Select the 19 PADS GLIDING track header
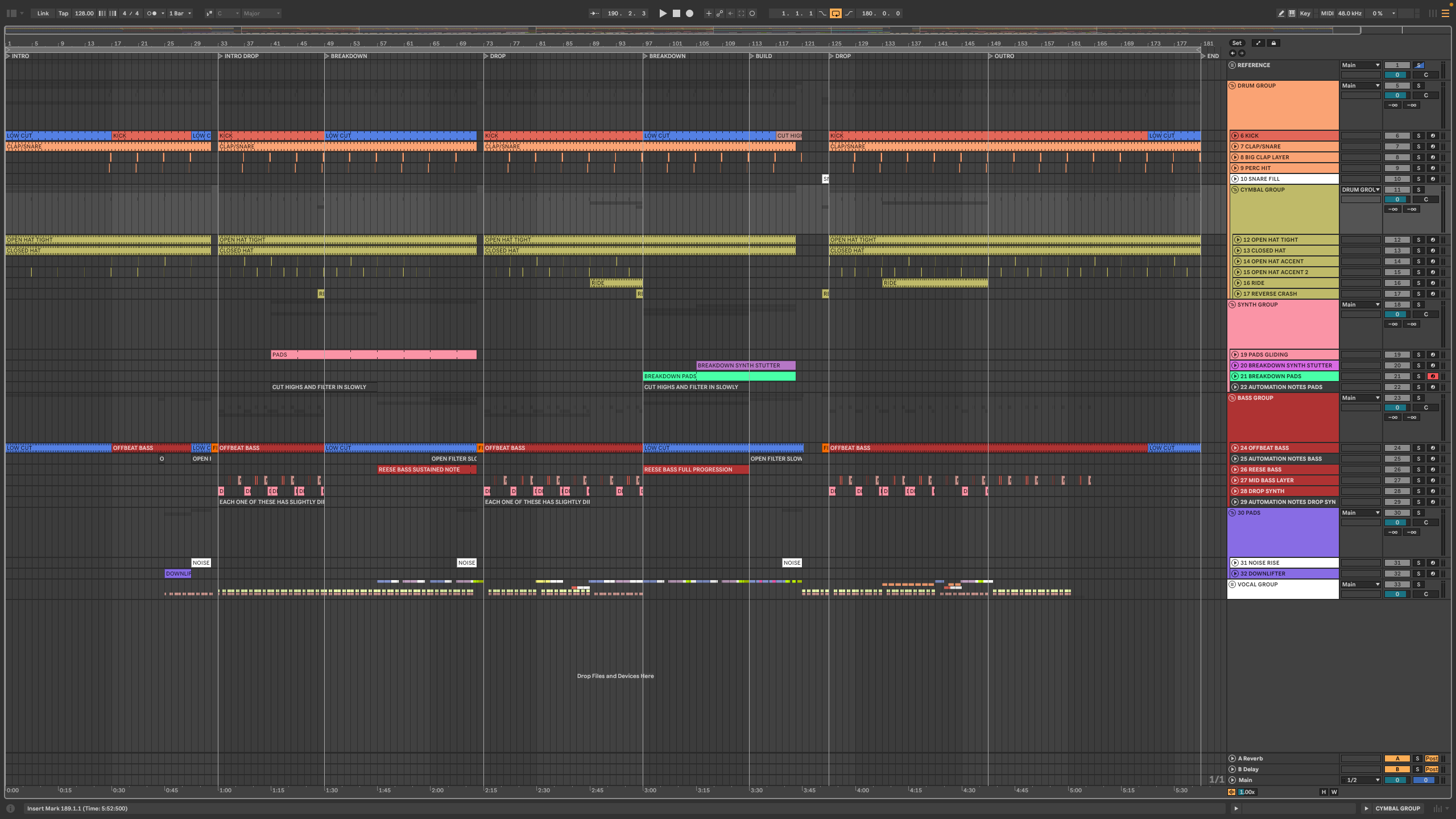Image resolution: width=1456 pixels, height=819 pixels. (x=1284, y=355)
